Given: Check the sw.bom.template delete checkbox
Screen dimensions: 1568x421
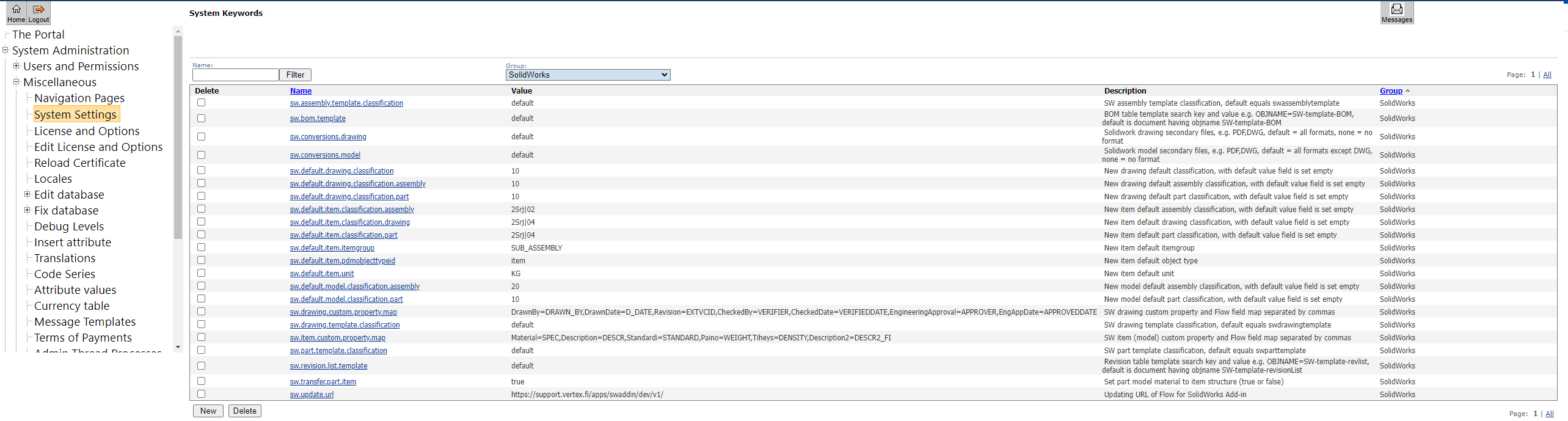Looking at the screenshot, I should [201, 119].
